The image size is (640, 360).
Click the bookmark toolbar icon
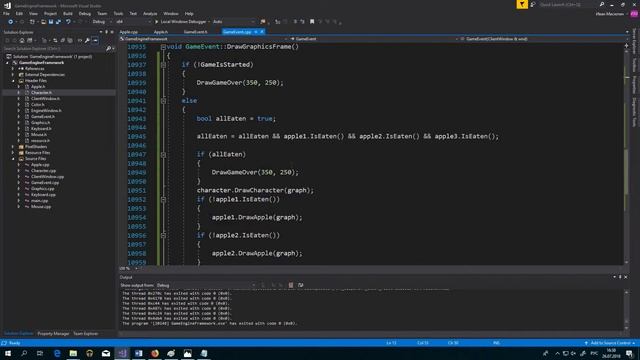click(x=312, y=22)
